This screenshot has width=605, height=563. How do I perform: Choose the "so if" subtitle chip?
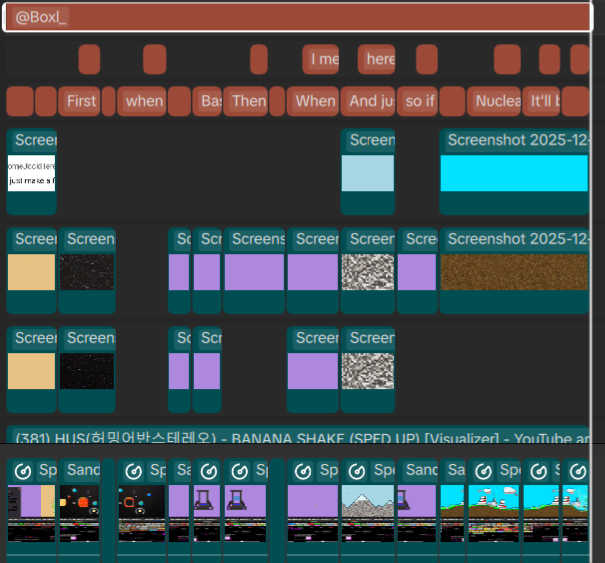coord(417,101)
